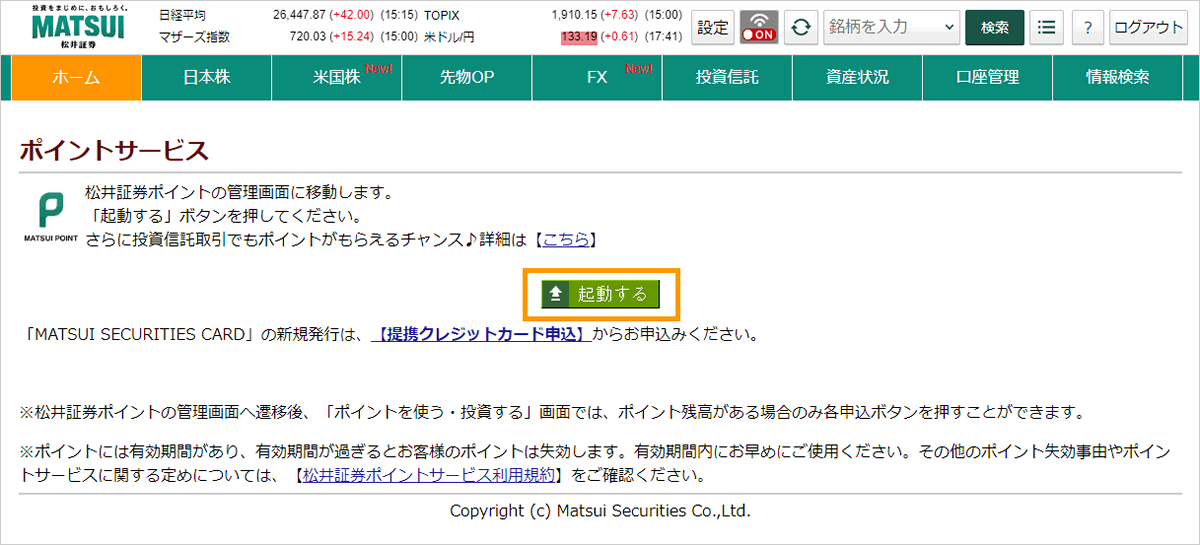Click the refresh arrows icon
Viewport: 1200px width, 545px height.
[x=800, y=28]
